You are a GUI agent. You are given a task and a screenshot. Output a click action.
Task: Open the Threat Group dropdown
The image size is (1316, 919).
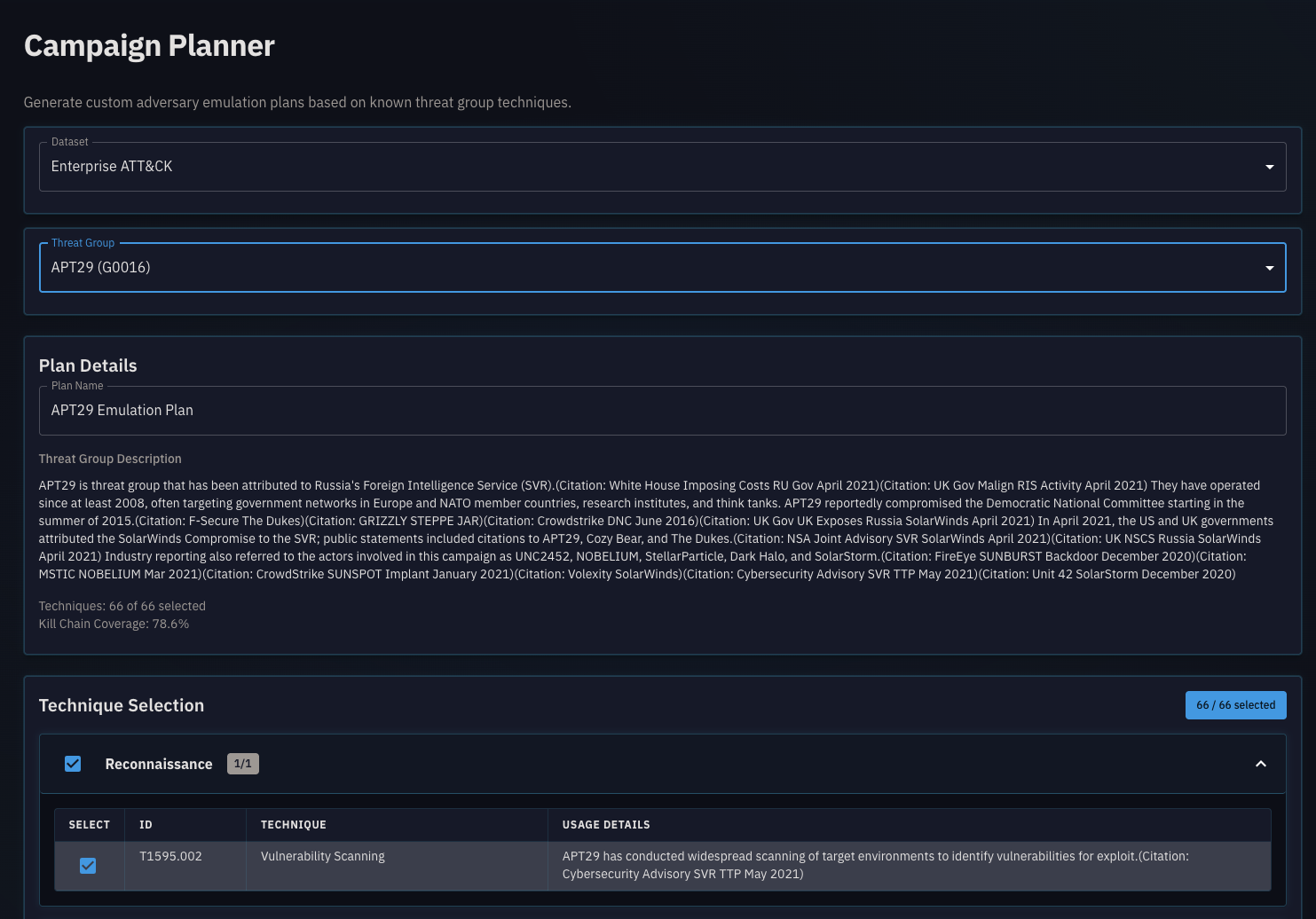662,267
